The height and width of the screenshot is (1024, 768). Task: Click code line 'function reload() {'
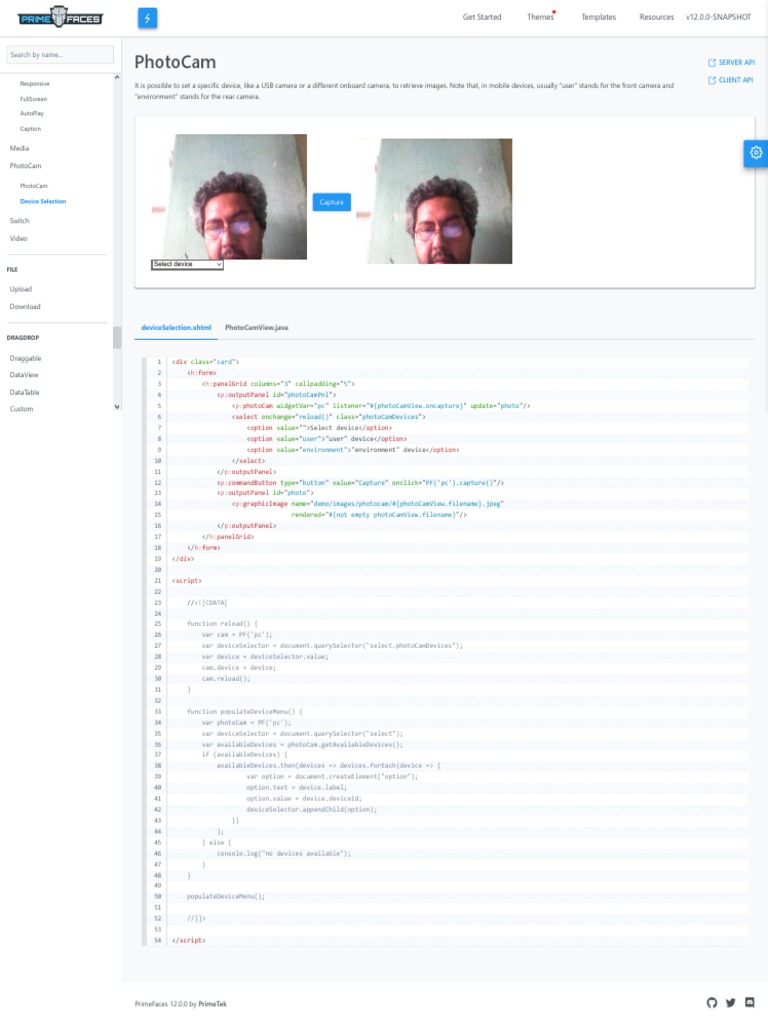click(222, 624)
